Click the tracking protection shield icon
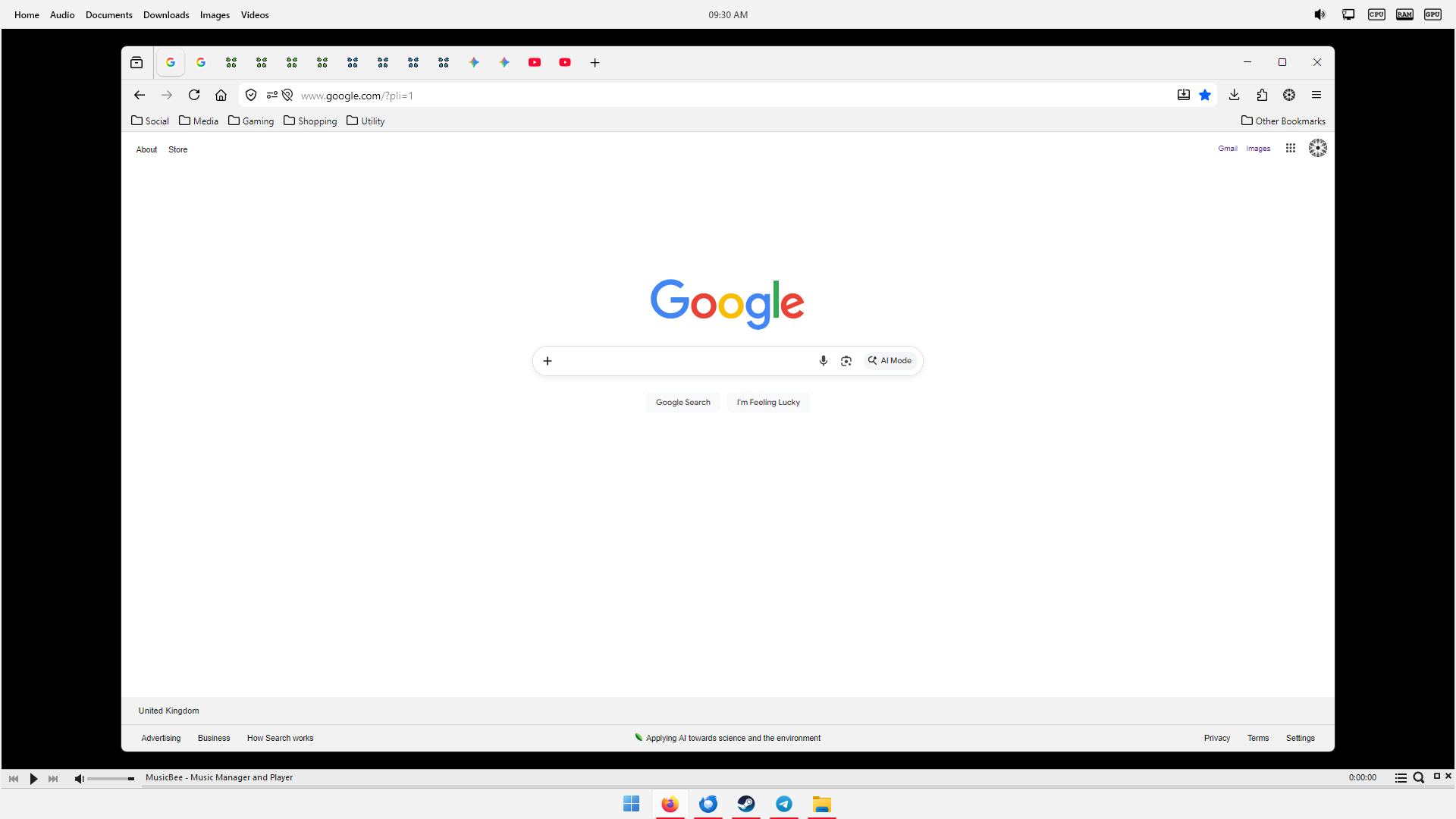The width and height of the screenshot is (1456, 819). (x=251, y=95)
